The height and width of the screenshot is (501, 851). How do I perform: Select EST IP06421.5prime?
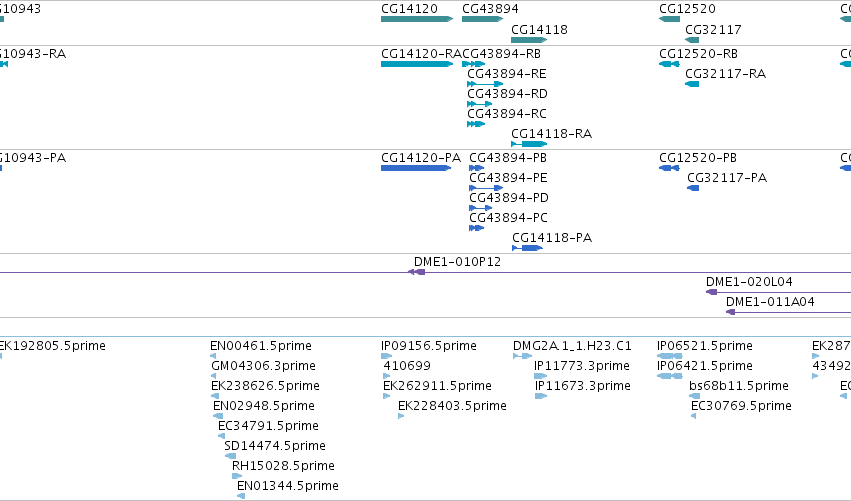click(670, 376)
